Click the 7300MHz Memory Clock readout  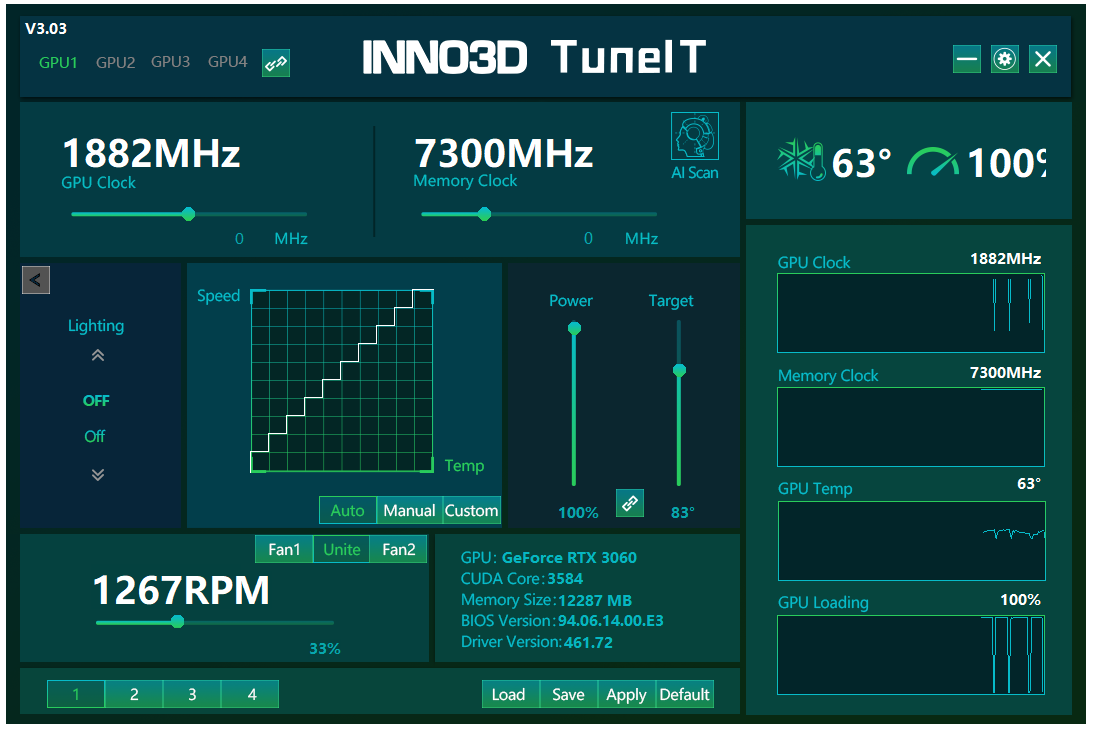point(503,153)
